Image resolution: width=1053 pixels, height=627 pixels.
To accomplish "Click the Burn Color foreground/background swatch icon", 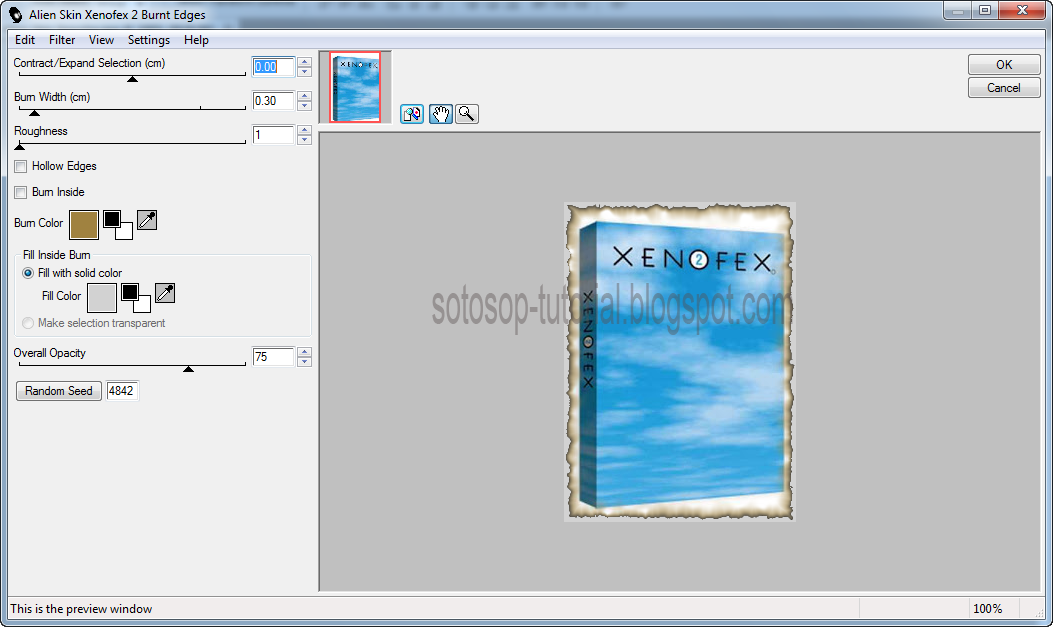I will coord(118,225).
